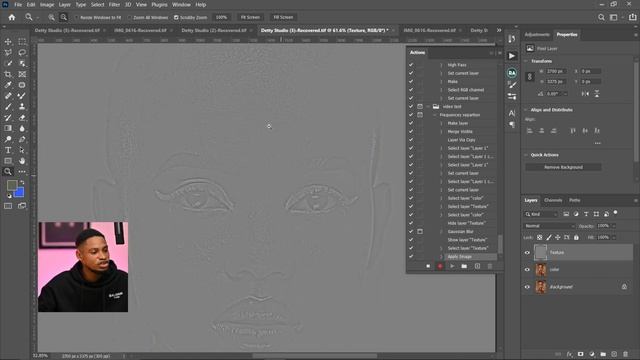640x360 pixels.
Task: Select the Dodge tool
Action: [8, 139]
